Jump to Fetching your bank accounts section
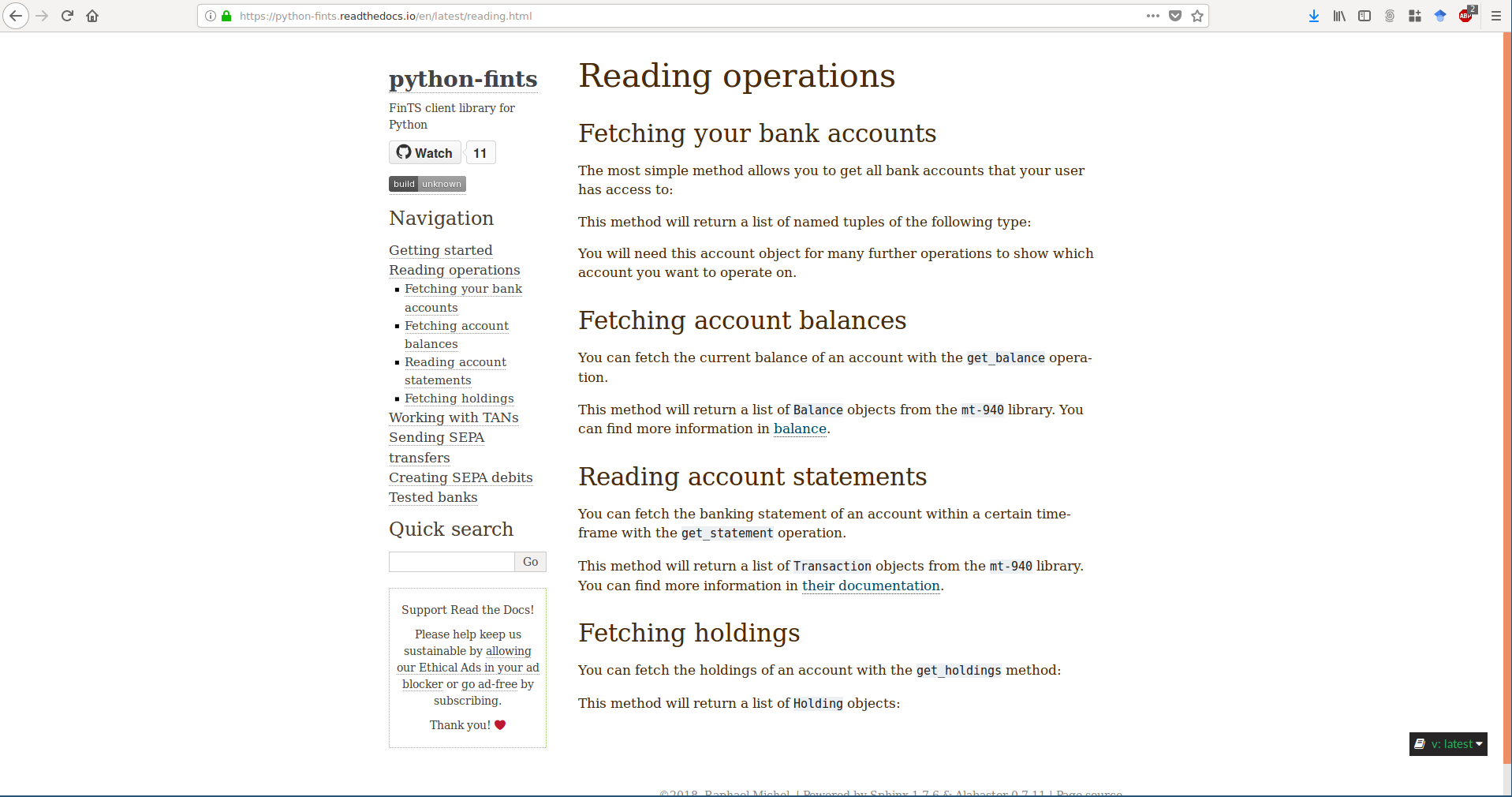This screenshot has height=797, width=1512. tap(463, 298)
